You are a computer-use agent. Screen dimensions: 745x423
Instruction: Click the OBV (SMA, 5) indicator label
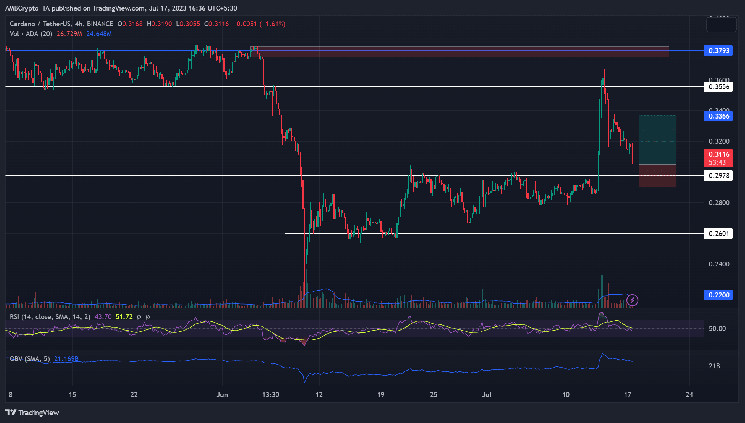(29, 359)
